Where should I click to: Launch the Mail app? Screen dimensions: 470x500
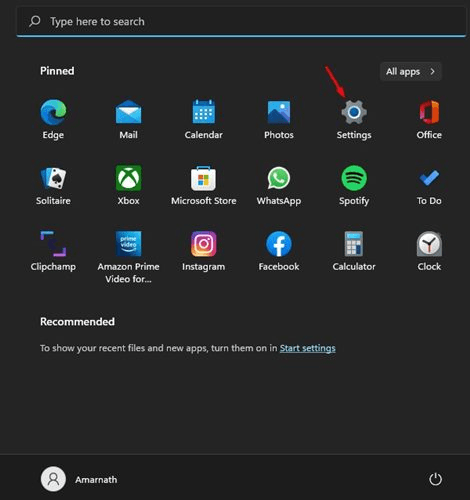(128, 119)
